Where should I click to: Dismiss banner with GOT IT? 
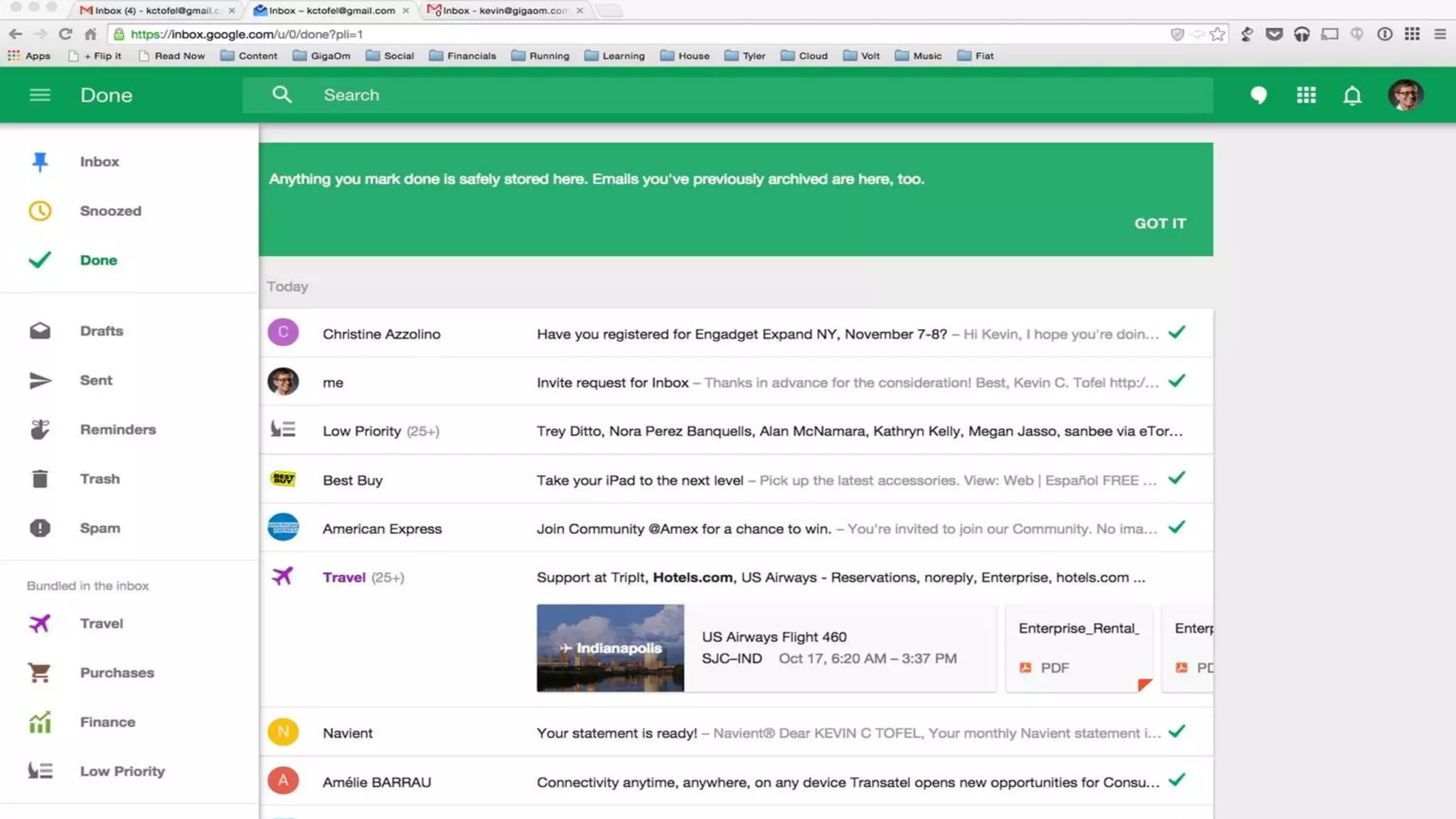tap(1160, 223)
